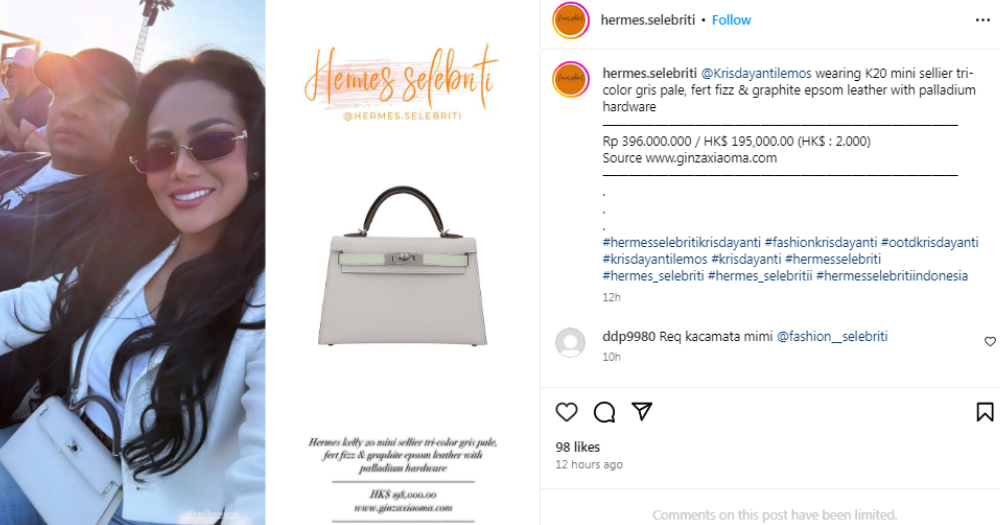Open the @Krisdayantilemos mention link
The height and width of the screenshot is (525, 1000).
pos(756,73)
